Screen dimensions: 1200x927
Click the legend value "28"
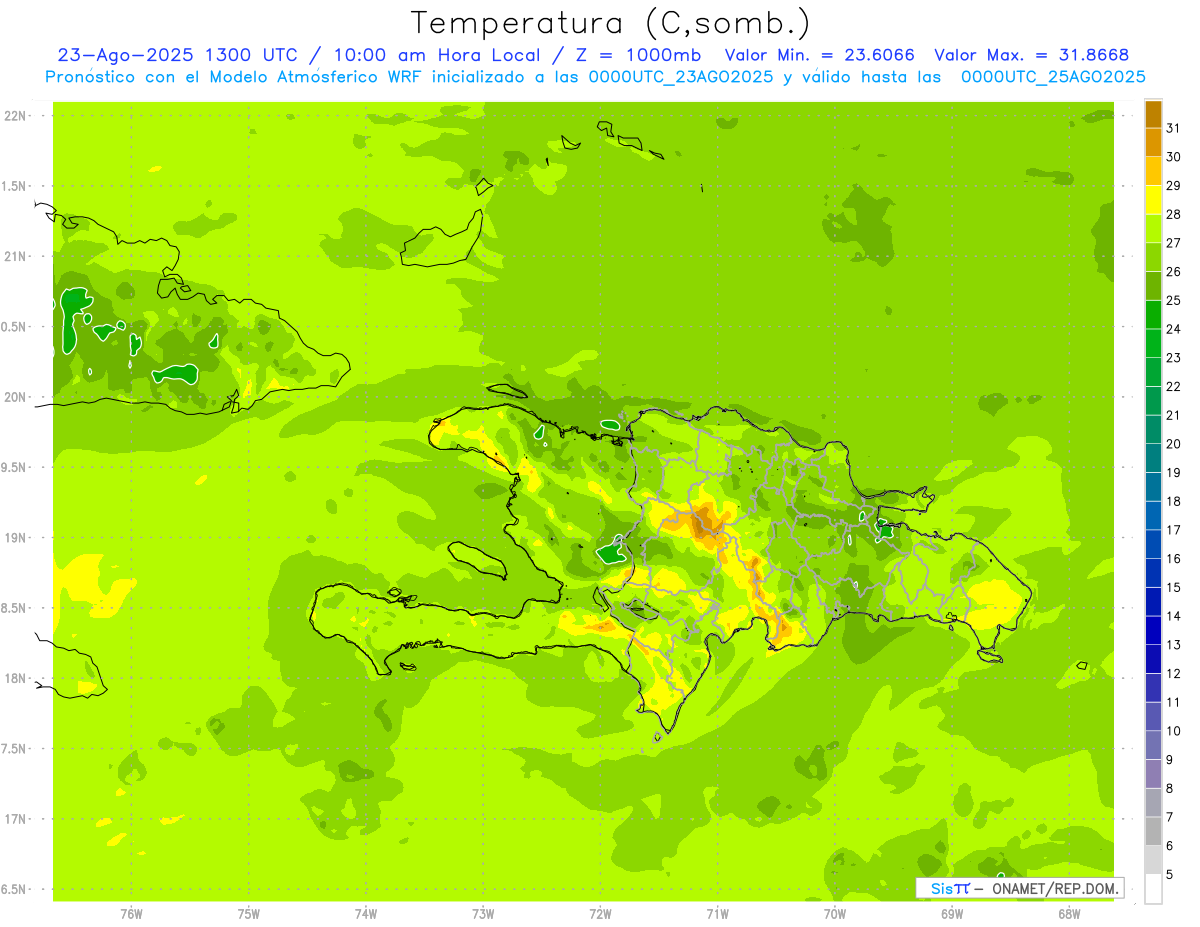(x=1174, y=214)
